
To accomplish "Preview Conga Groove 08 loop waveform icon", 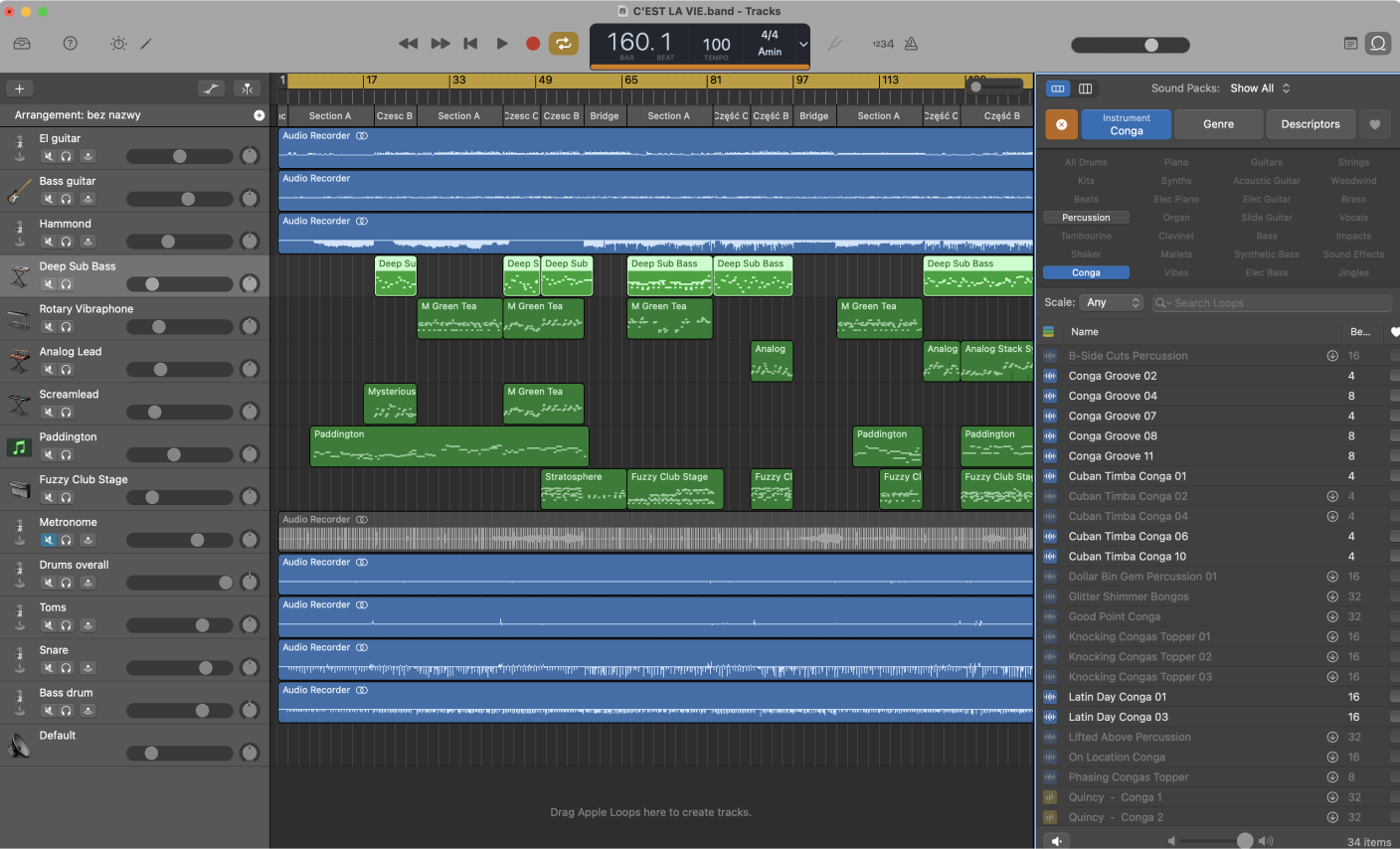I will pos(1050,436).
